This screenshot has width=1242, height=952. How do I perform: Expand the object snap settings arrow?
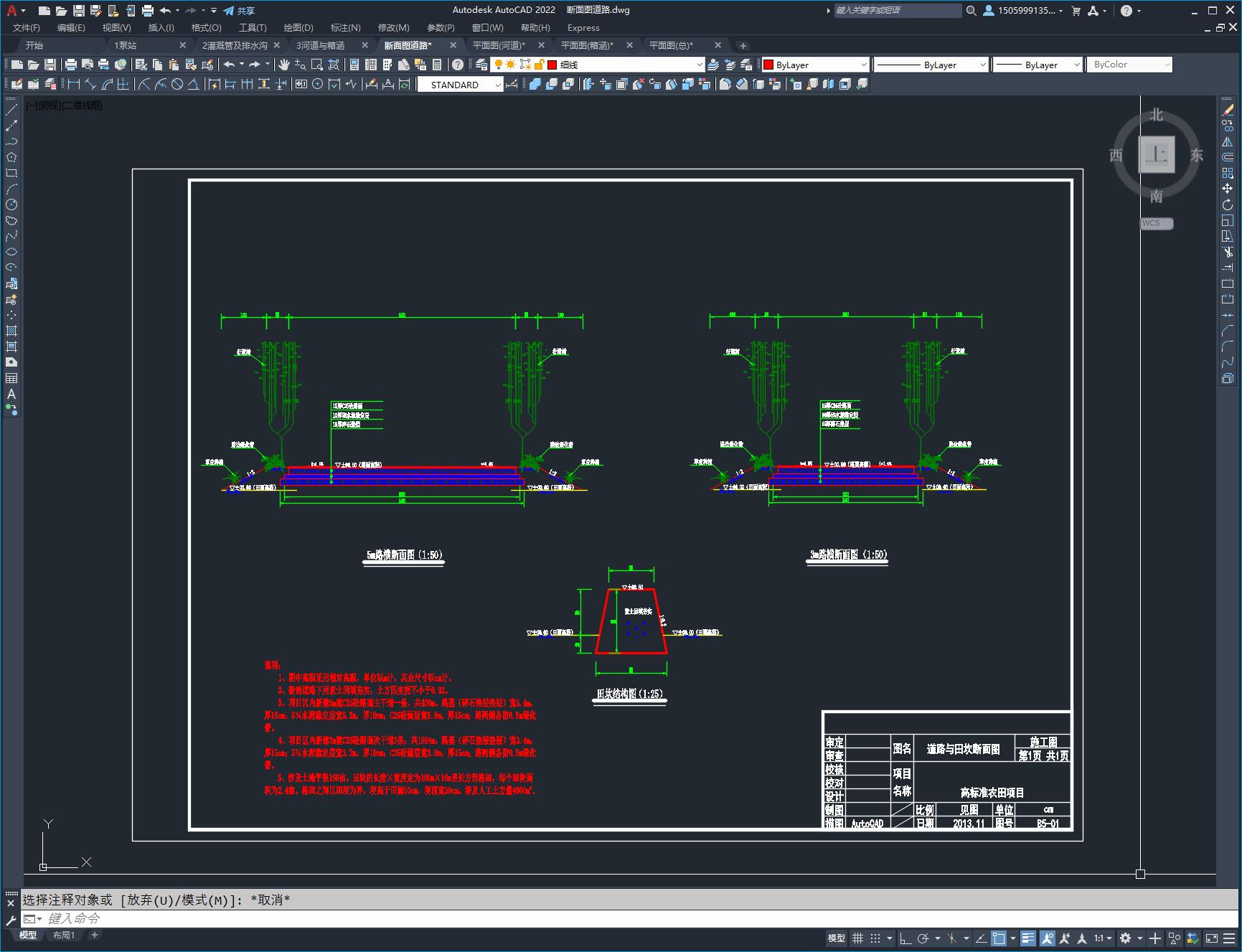click(1013, 938)
